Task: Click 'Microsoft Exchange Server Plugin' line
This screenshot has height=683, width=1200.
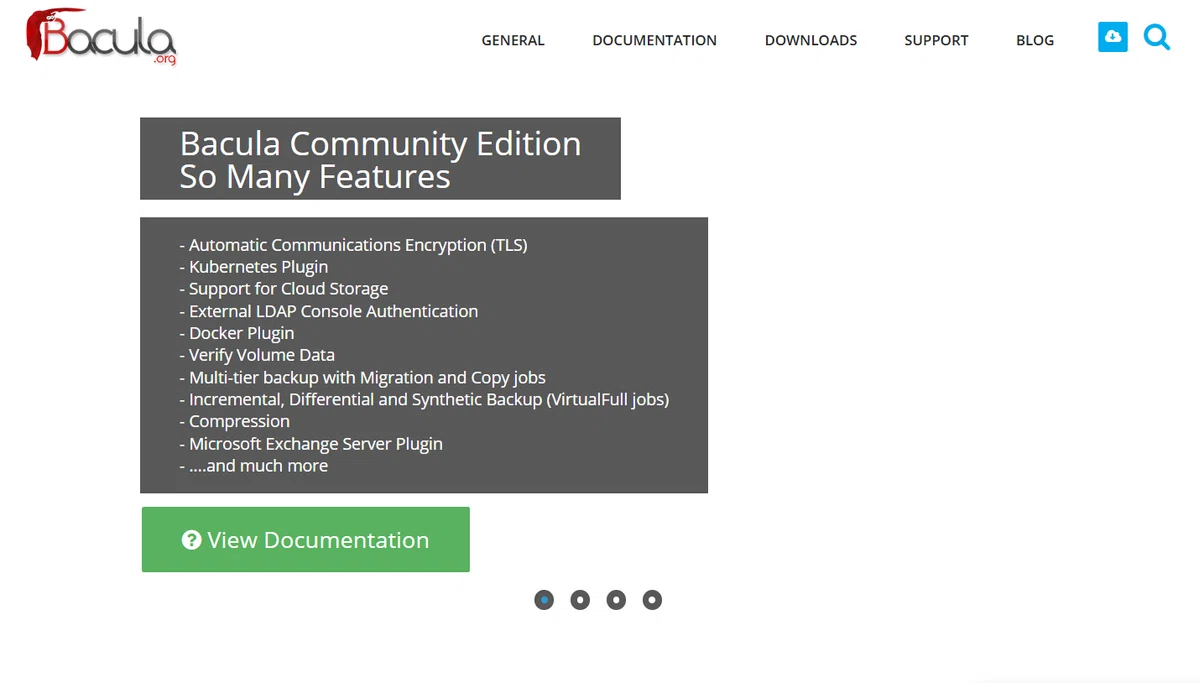Action: pos(311,444)
